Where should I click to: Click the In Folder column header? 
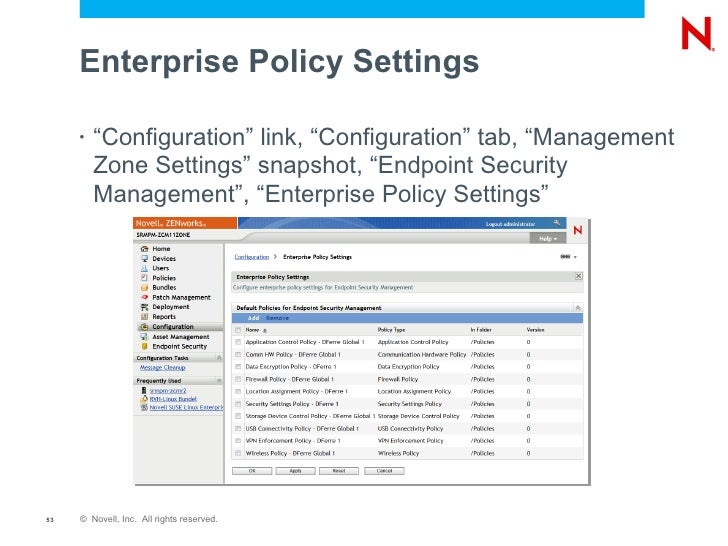click(x=481, y=330)
